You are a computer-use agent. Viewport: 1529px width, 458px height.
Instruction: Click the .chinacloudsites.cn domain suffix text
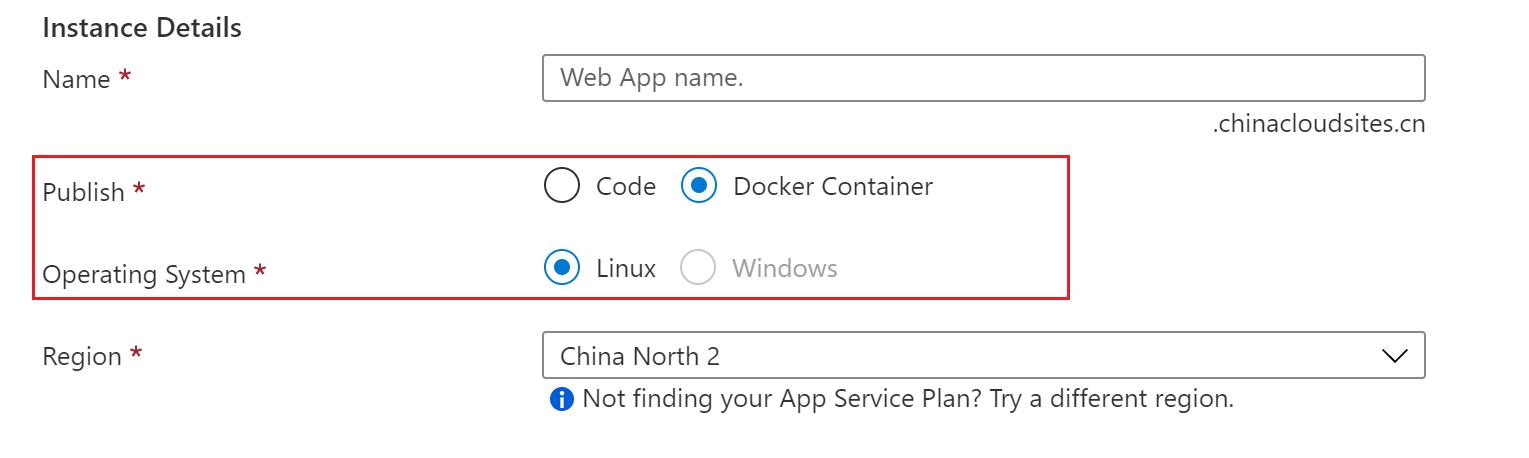click(x=1319, y=125)
